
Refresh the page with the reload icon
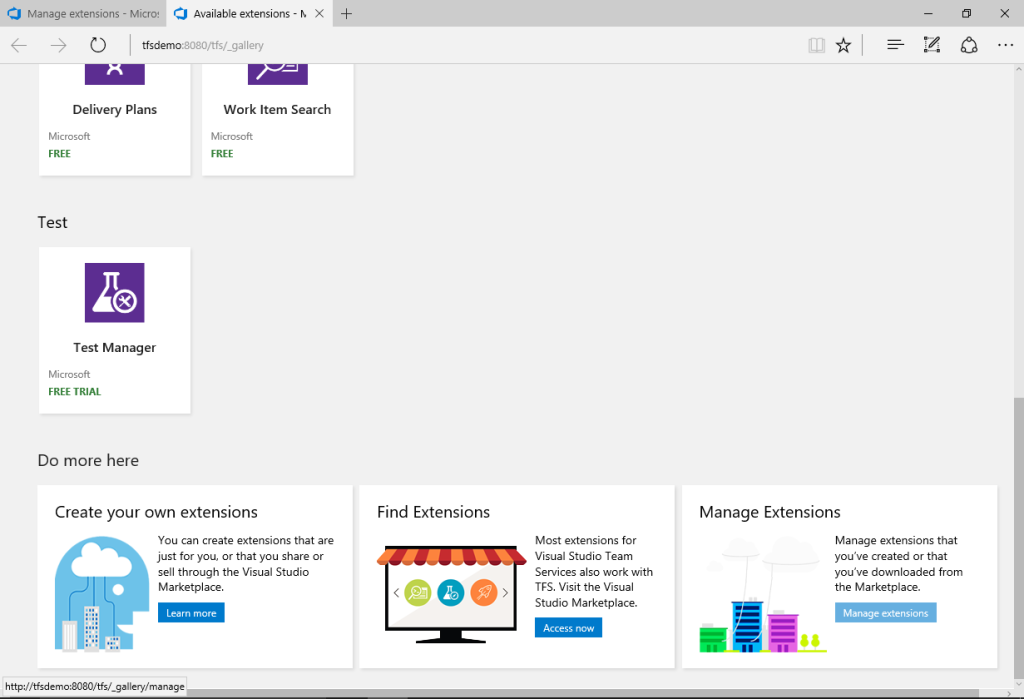click(x=97, y=44)
